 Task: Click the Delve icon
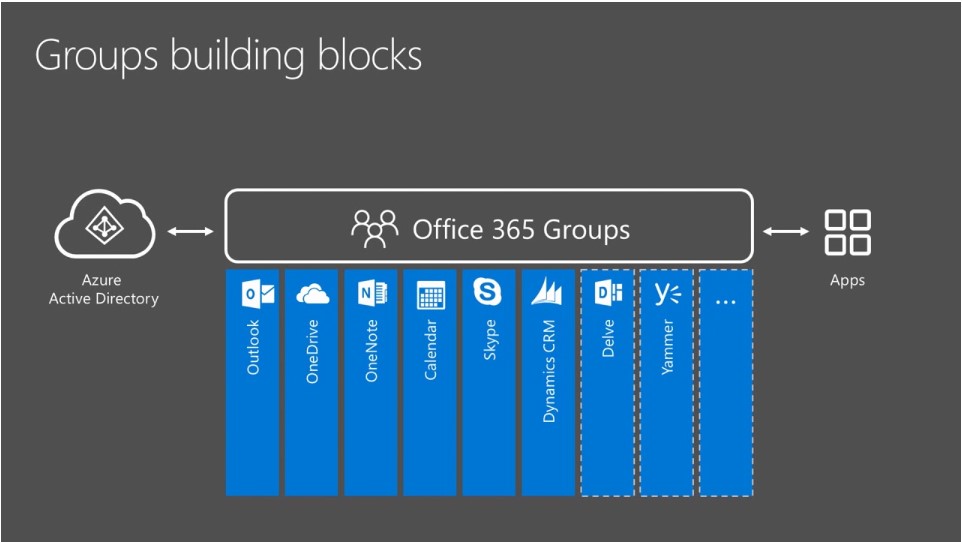(x=608, y=293)
